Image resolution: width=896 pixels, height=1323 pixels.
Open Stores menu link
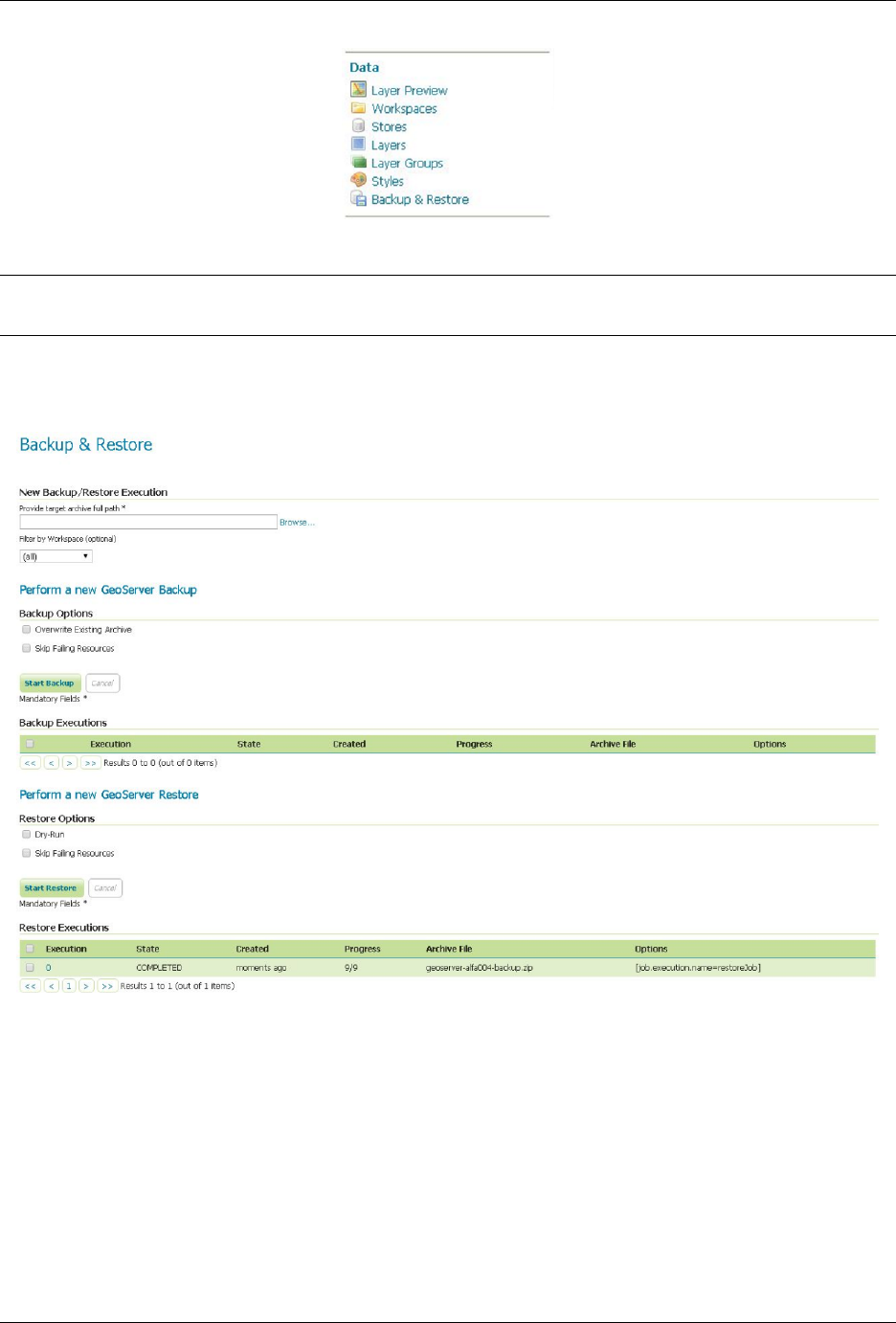(x=389, y=126)
